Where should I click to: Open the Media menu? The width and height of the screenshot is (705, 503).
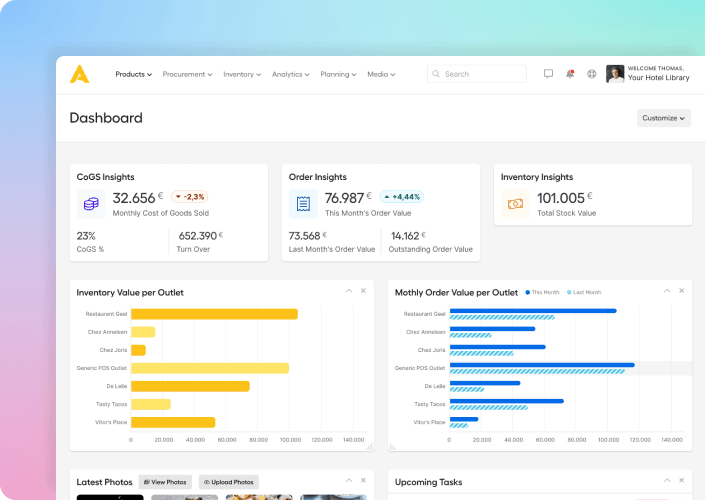pos(381,74)
